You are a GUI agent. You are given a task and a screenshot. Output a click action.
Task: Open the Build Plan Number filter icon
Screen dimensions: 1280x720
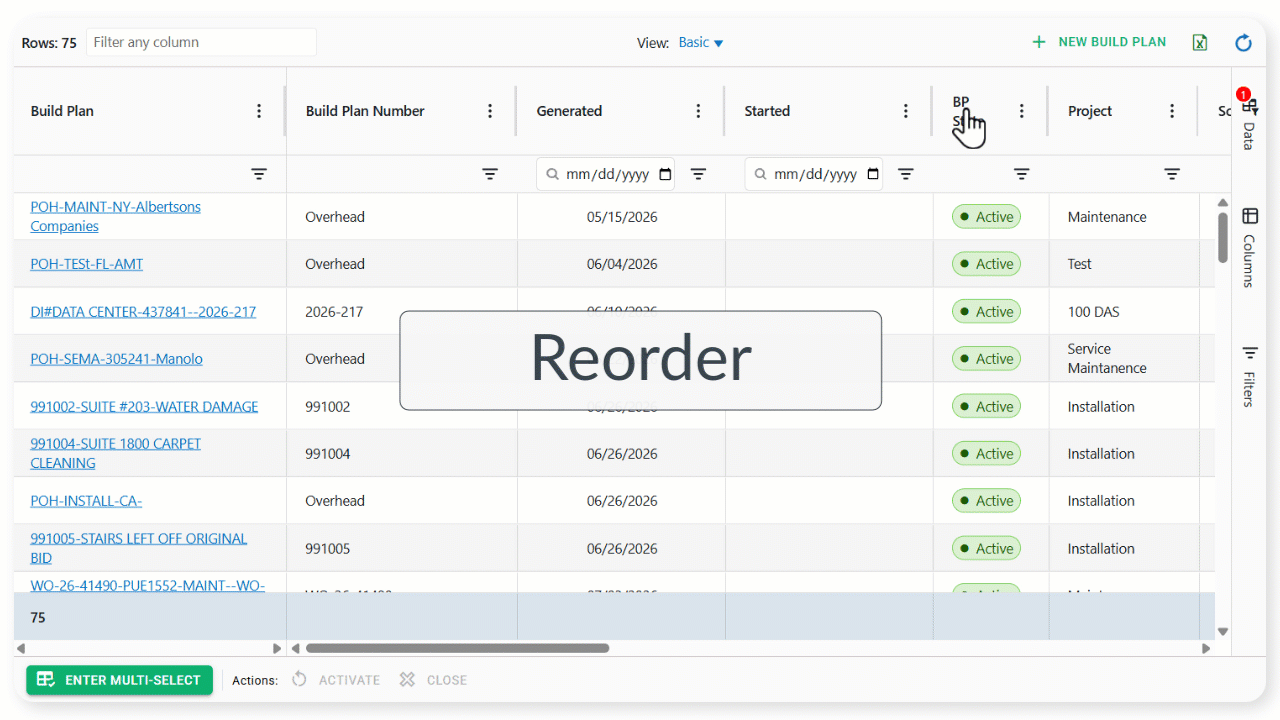coord(490,174)
